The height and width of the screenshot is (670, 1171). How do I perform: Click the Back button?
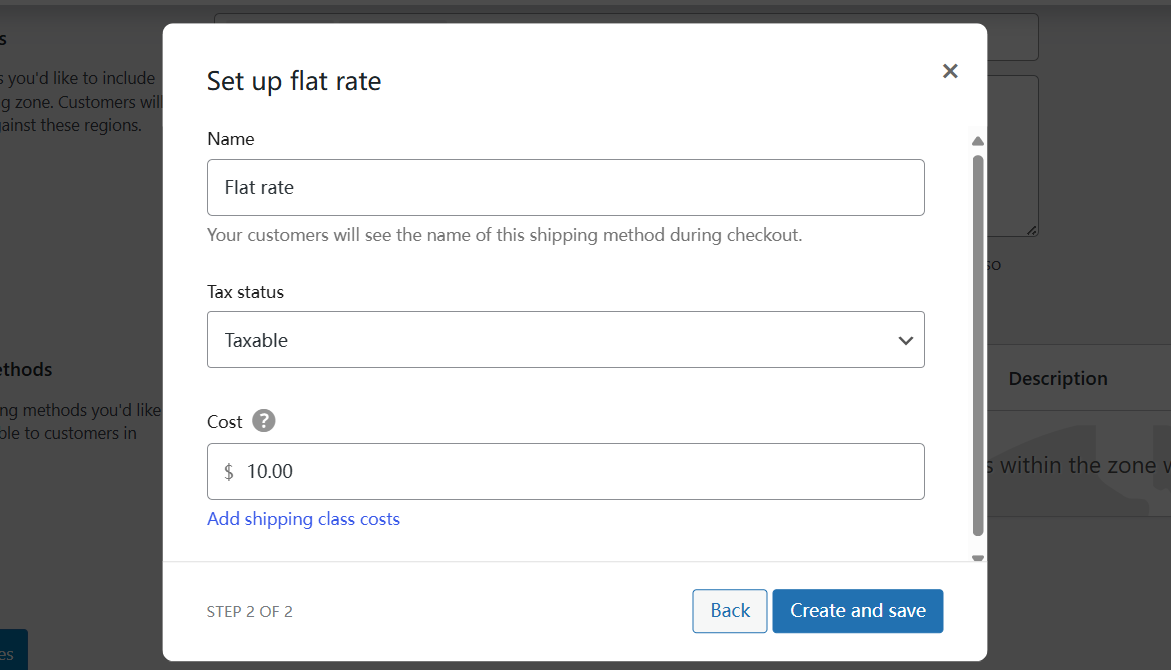(x=729, y=610)
